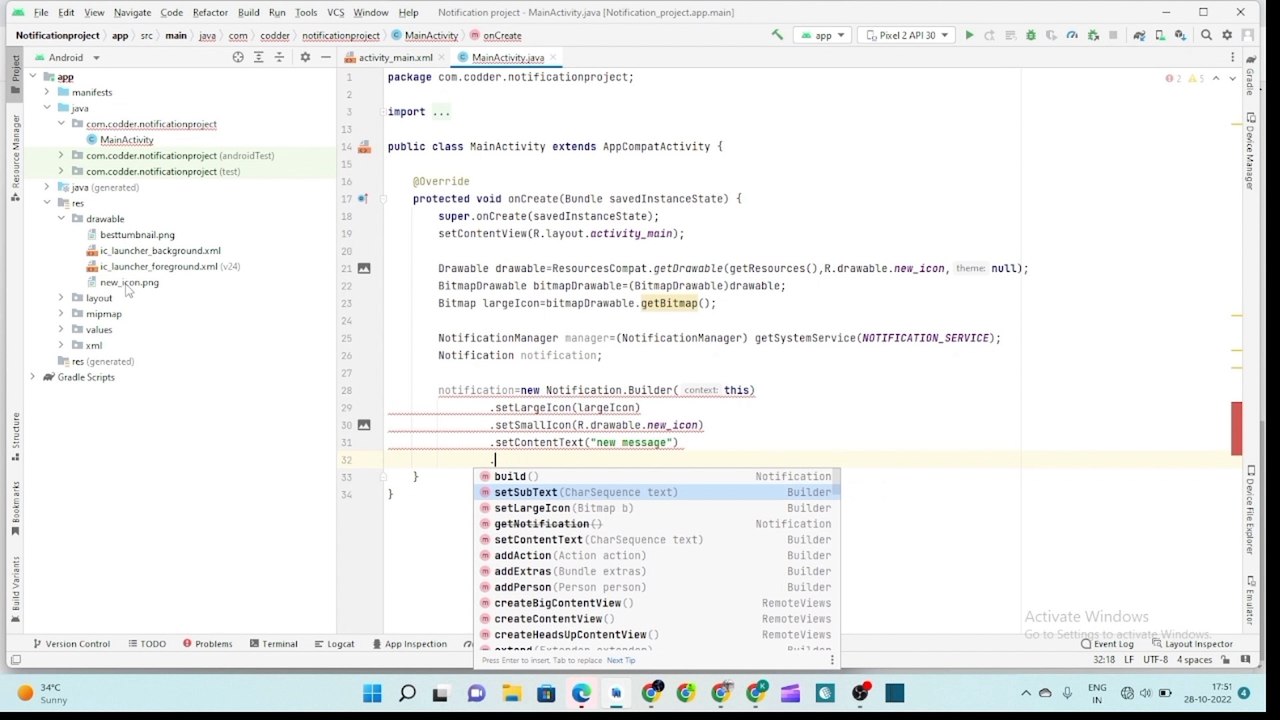
Task: Click the Sync Project with Gradle icon
Action: (x=1139, y=35)
